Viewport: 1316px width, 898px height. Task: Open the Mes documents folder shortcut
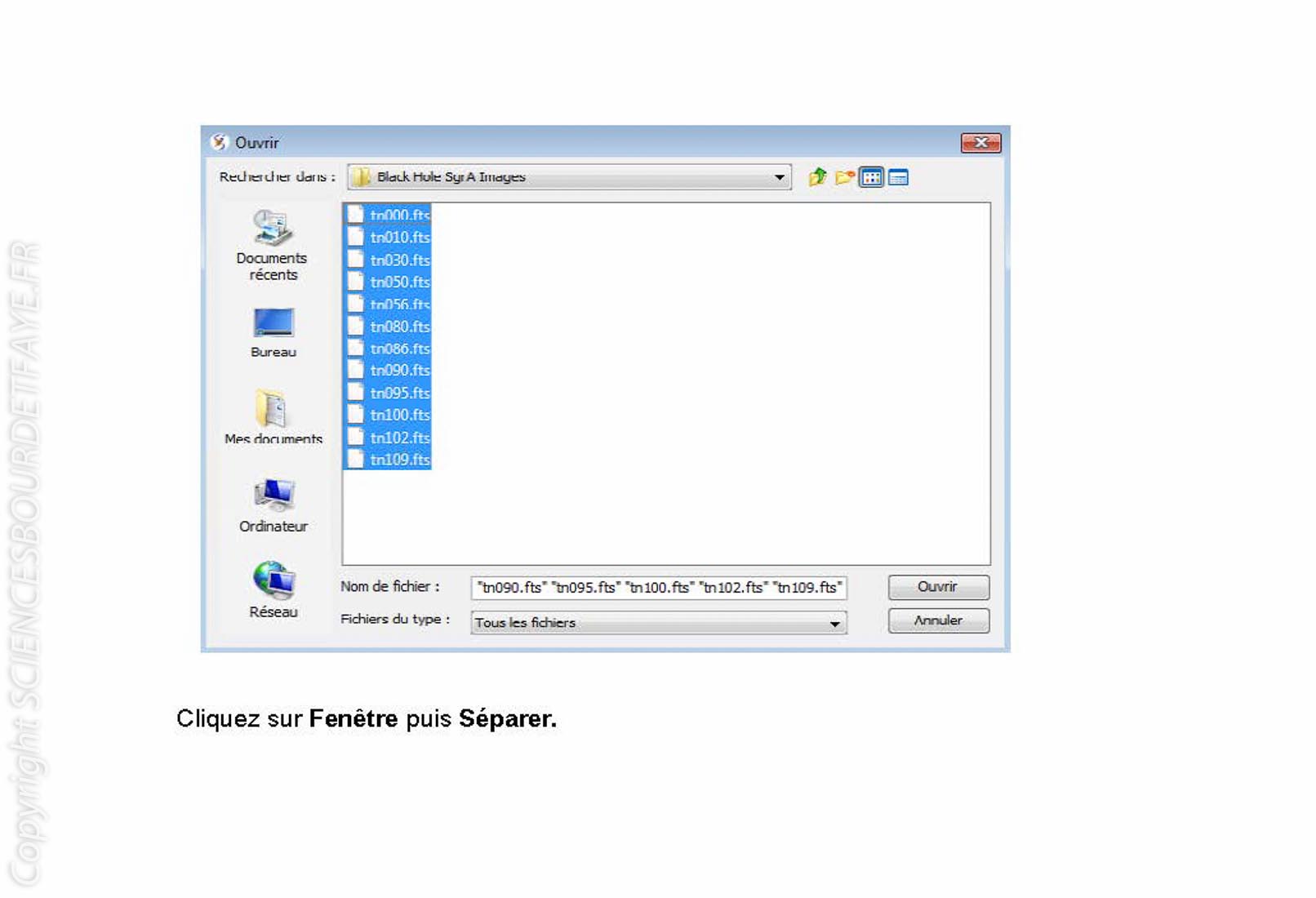point(273,416)
